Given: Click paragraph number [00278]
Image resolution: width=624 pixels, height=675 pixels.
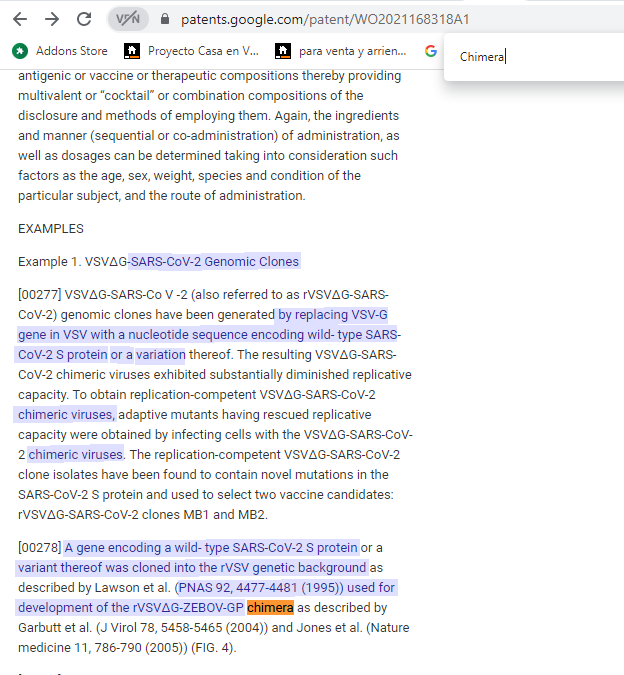Looking at the screenshot, I should point(39,548).
